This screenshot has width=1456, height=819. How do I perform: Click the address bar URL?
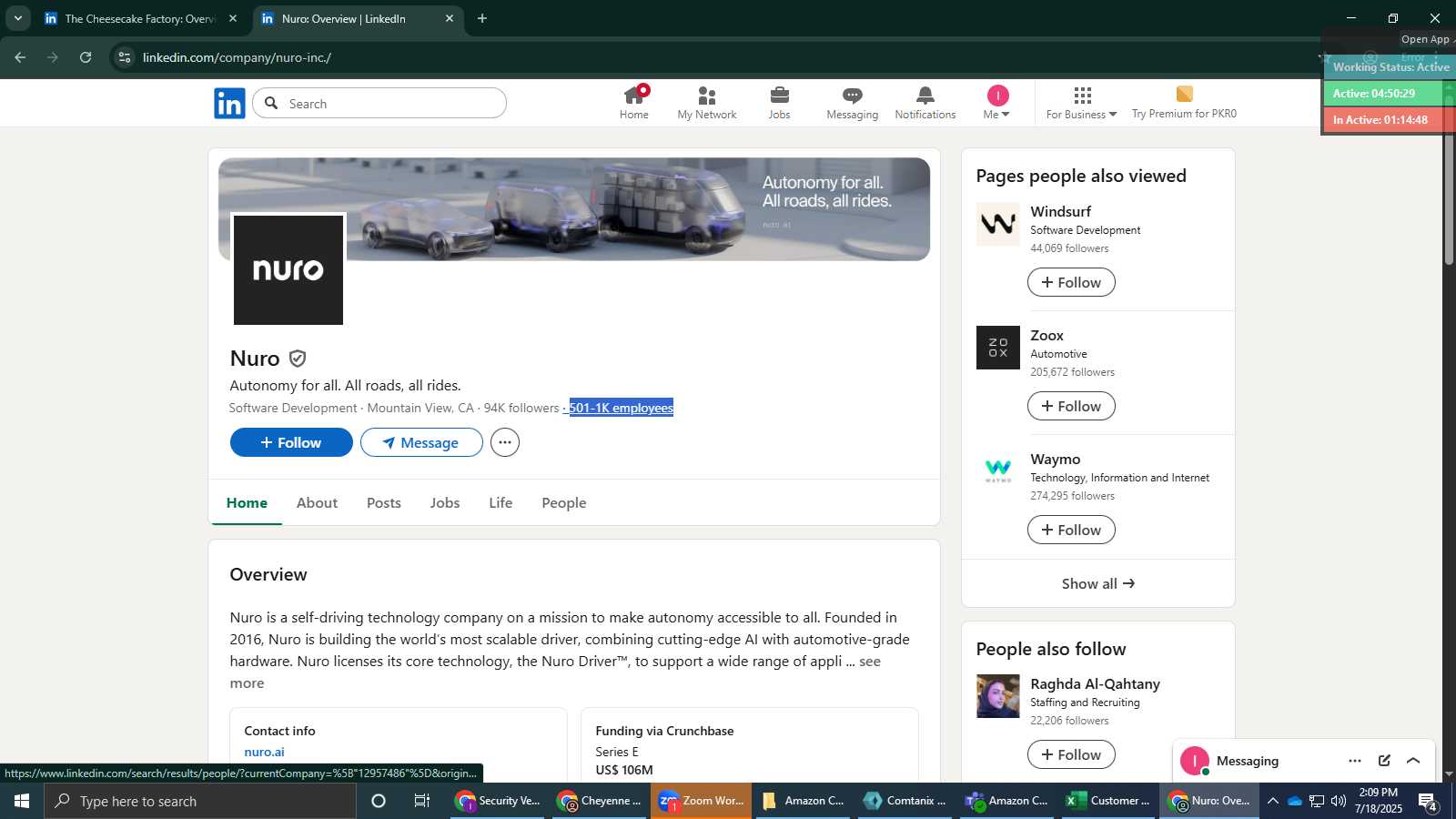tap(237, 57)
